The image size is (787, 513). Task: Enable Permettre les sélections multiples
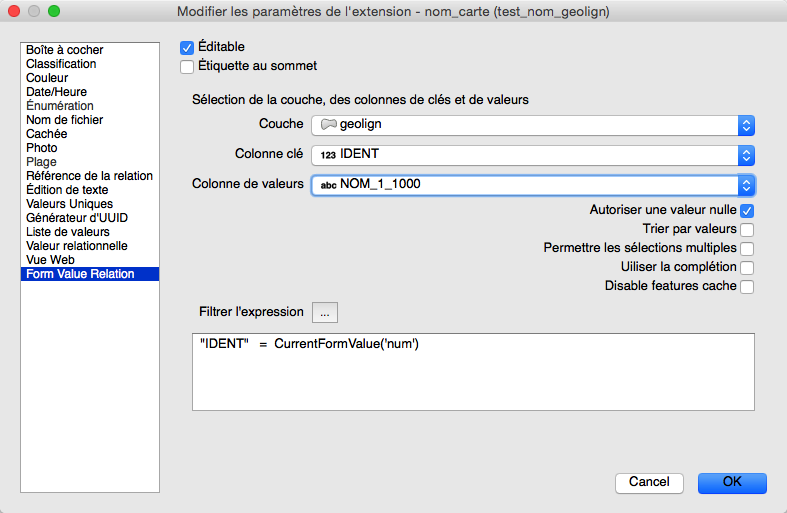click(x=746, y=249)
